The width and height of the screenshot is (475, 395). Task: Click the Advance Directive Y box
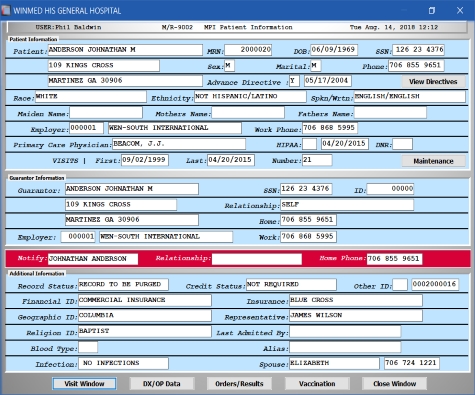tap(294, 81)
